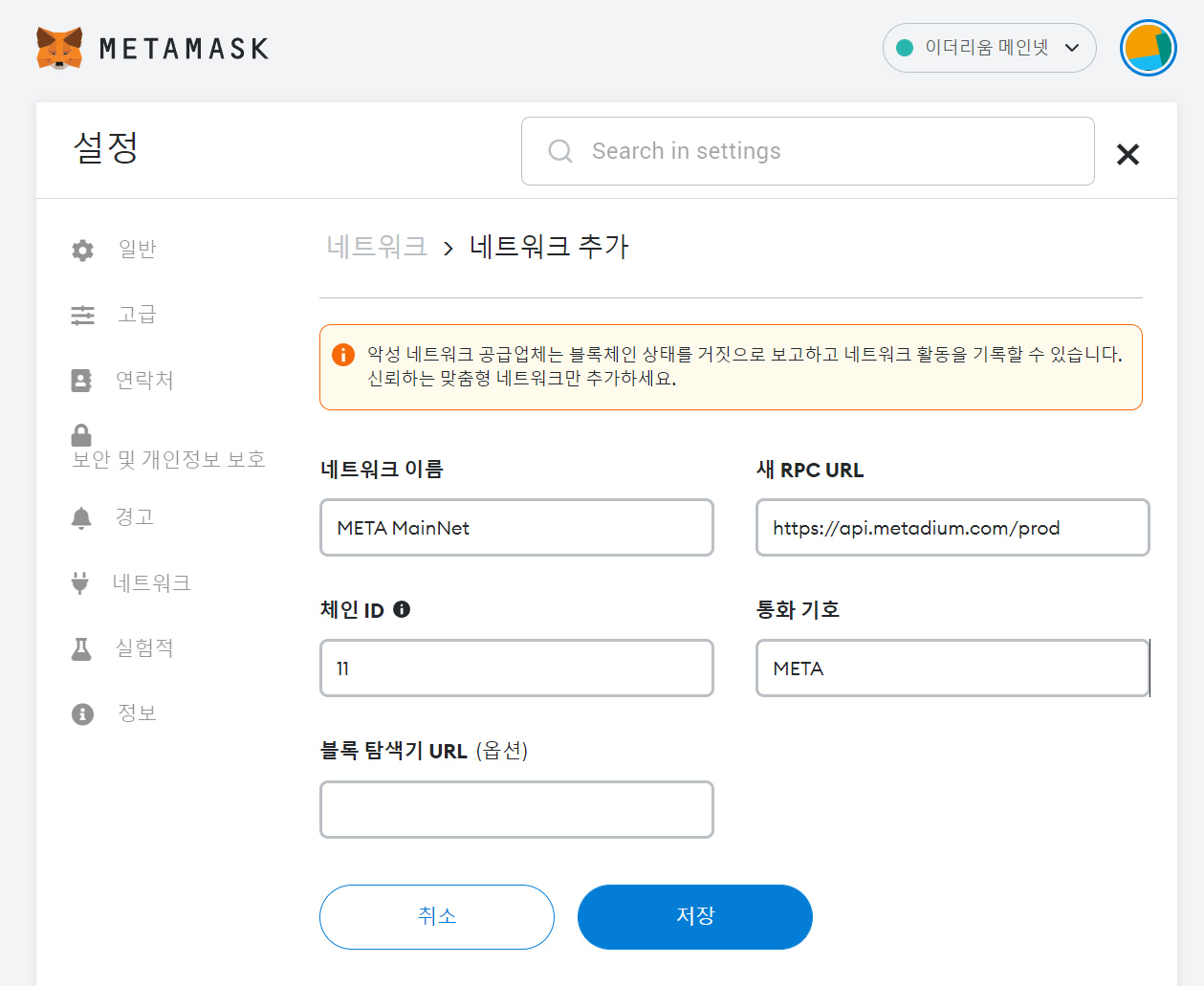Image resolution: width=1204 pixels, height=986 pixels.
Task: Click the 설정 page title
Action: point(106,148)
